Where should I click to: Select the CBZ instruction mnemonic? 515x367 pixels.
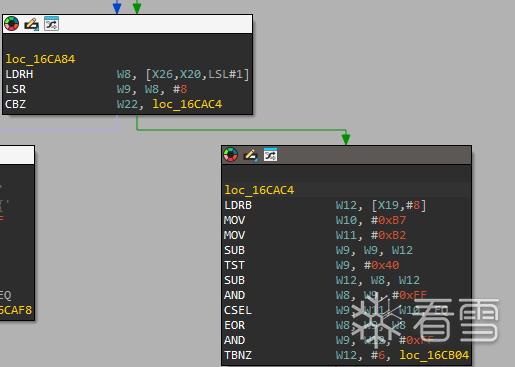click(16, 104)
